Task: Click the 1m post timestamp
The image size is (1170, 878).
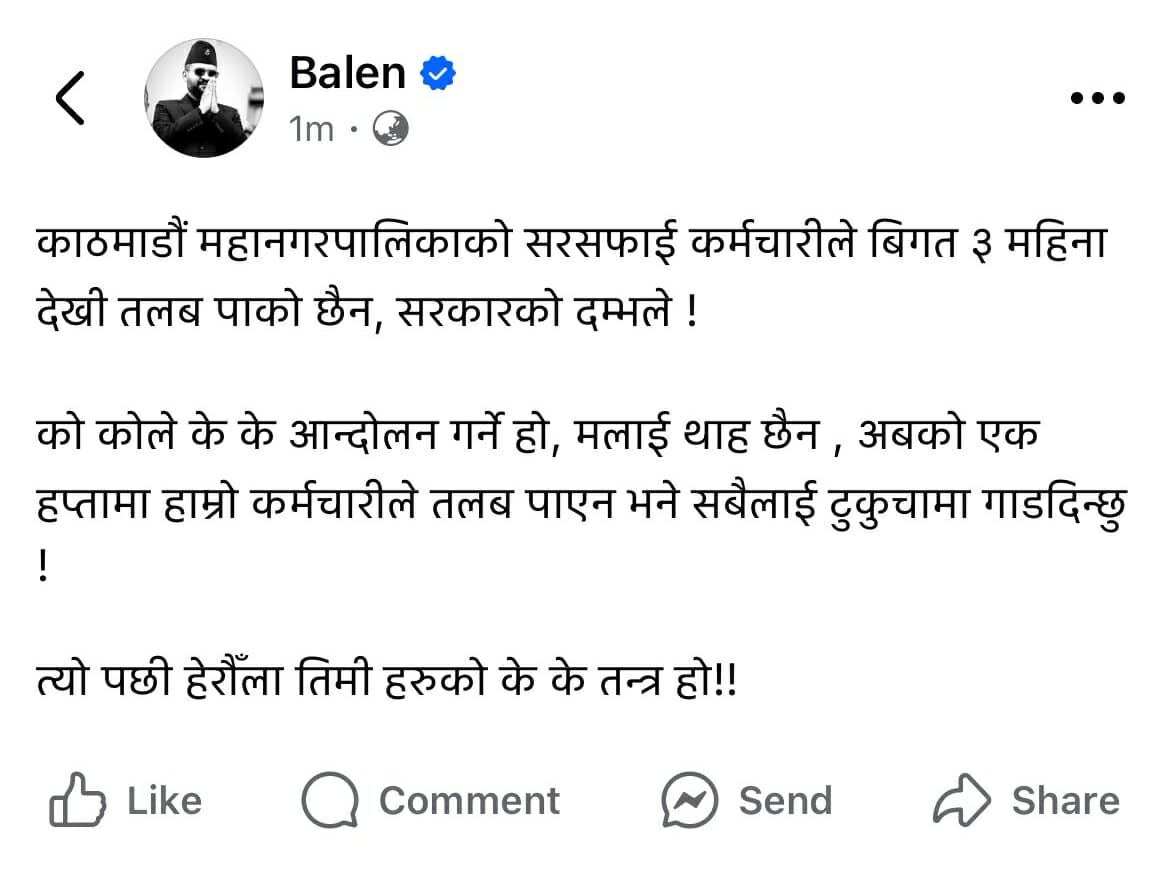Action: tap(311, 129)
